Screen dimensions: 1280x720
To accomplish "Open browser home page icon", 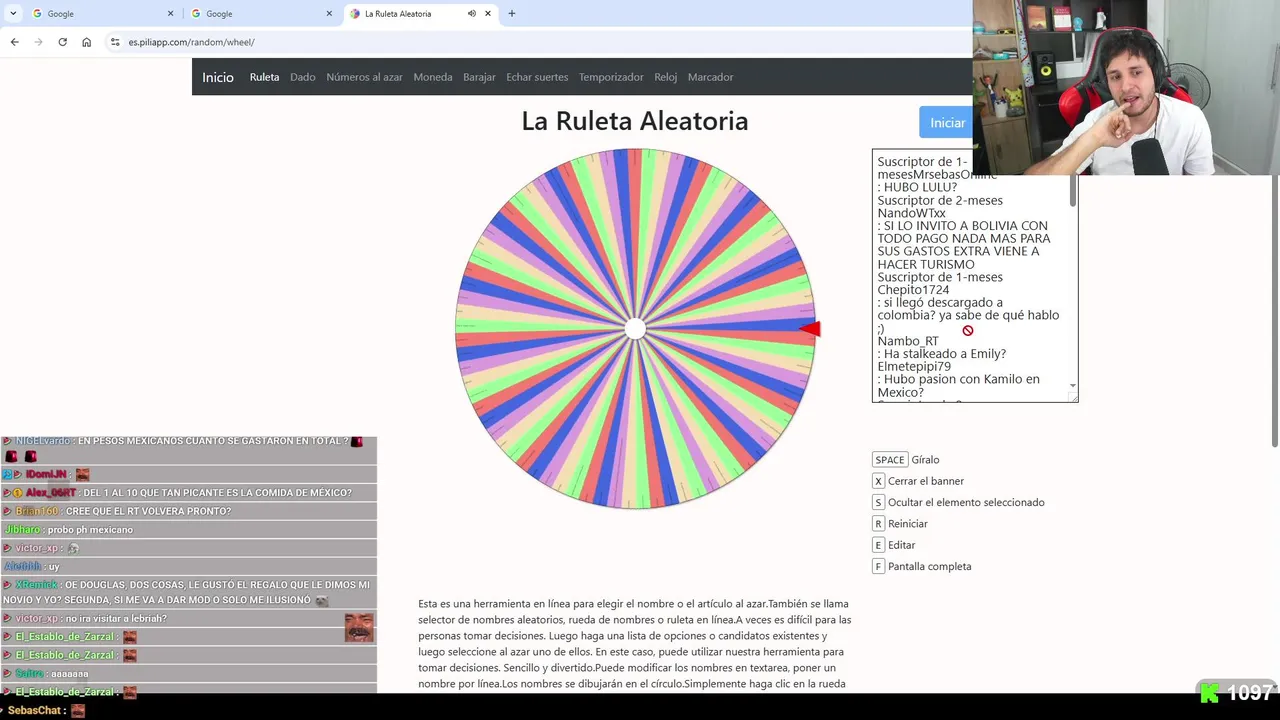I will pyautogui.click(x=87, y=42).
